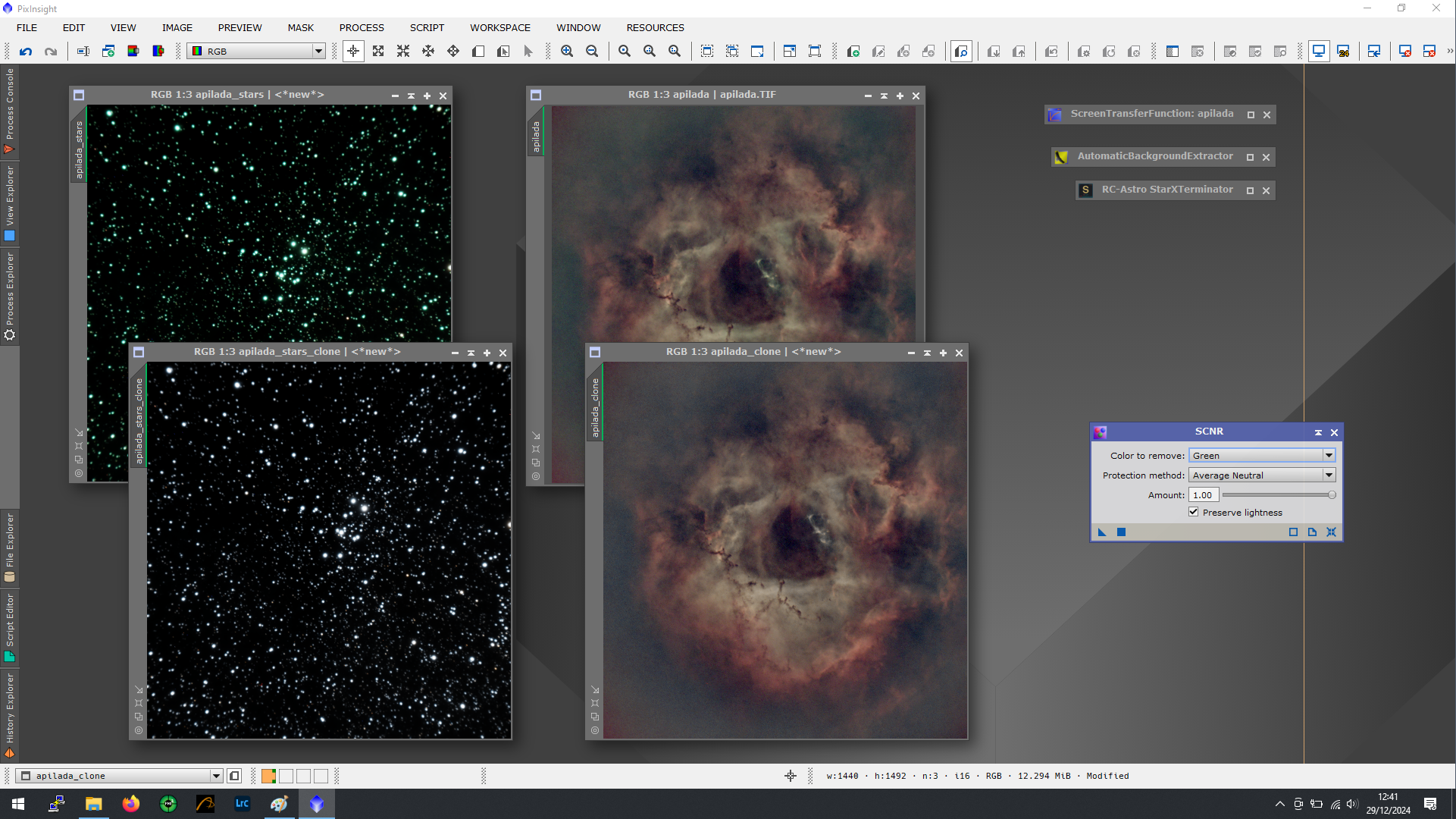Toggle the View Explorer side panel
The width and height of the screenshot is (1456, 819).
[x=9, y=203]
